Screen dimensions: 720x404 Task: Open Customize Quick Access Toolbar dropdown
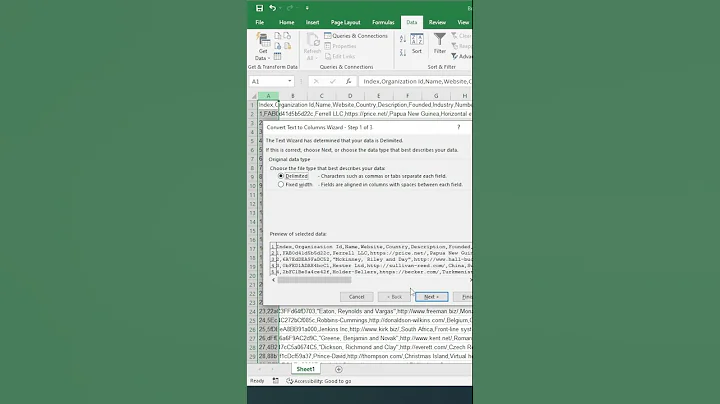coord(307,8)
